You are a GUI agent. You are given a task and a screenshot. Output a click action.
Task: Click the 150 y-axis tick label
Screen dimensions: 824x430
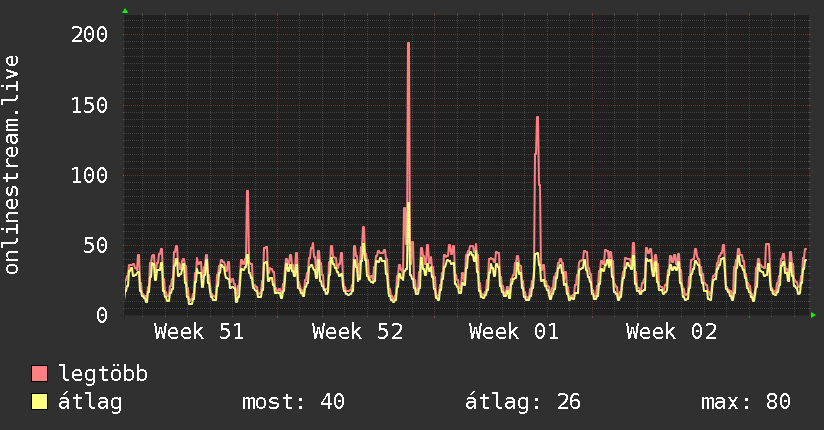coord(89,105)
